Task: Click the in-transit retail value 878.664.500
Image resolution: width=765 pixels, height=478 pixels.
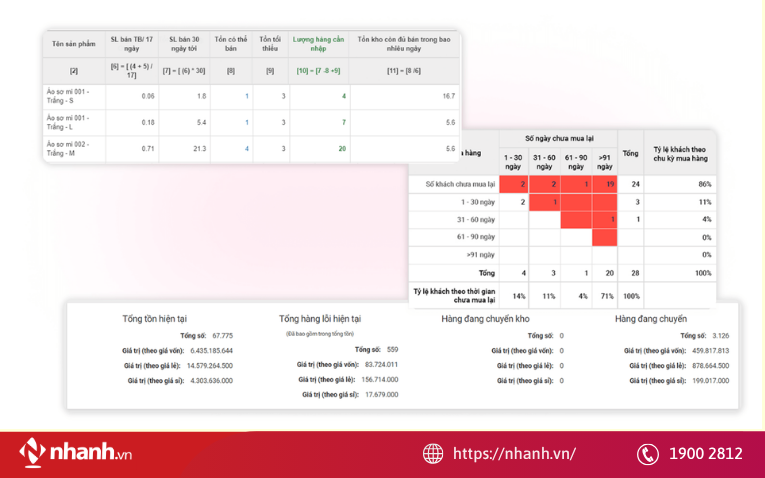Action: [x=710, y=366]
